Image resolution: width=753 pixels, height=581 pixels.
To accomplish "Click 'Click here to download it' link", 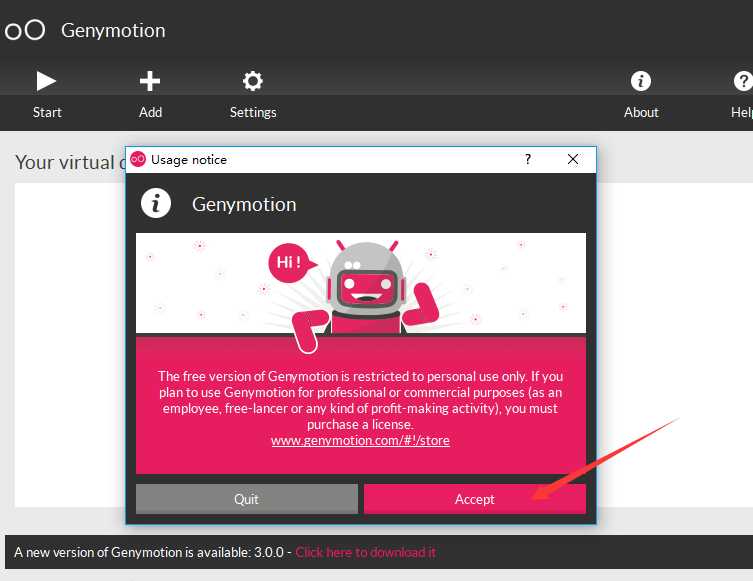I will 365,552.
